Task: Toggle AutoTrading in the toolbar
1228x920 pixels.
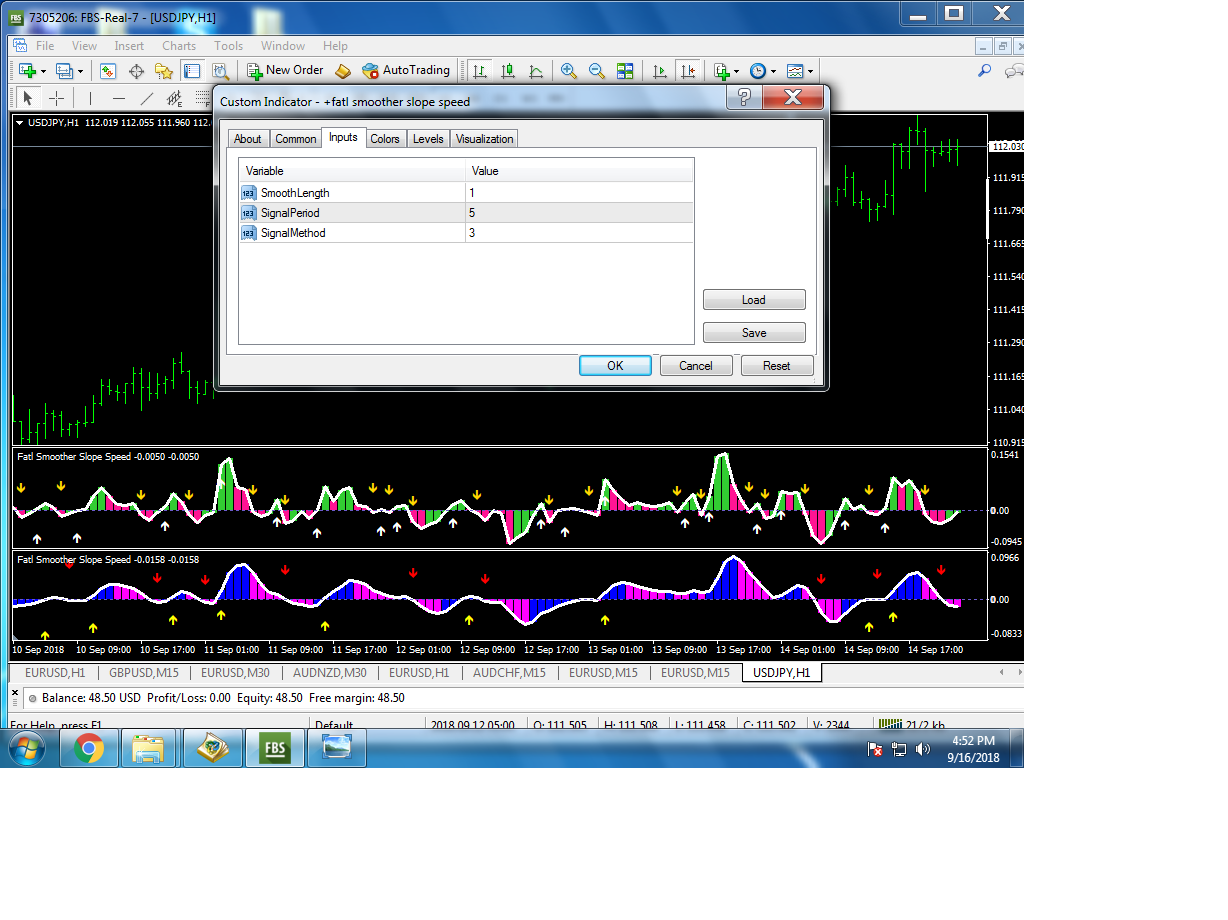Action: 406,71
